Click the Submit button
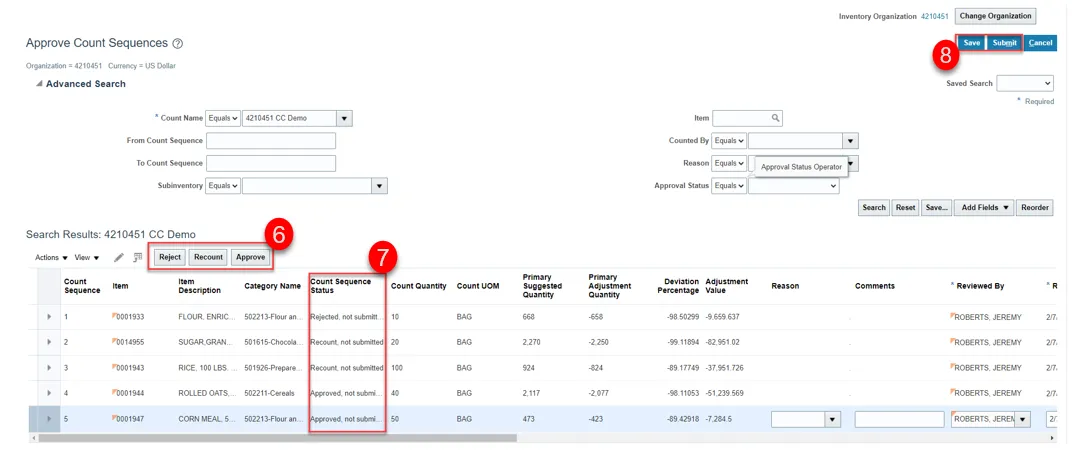The image size is (1076, 450). [x=1004, y=43]
